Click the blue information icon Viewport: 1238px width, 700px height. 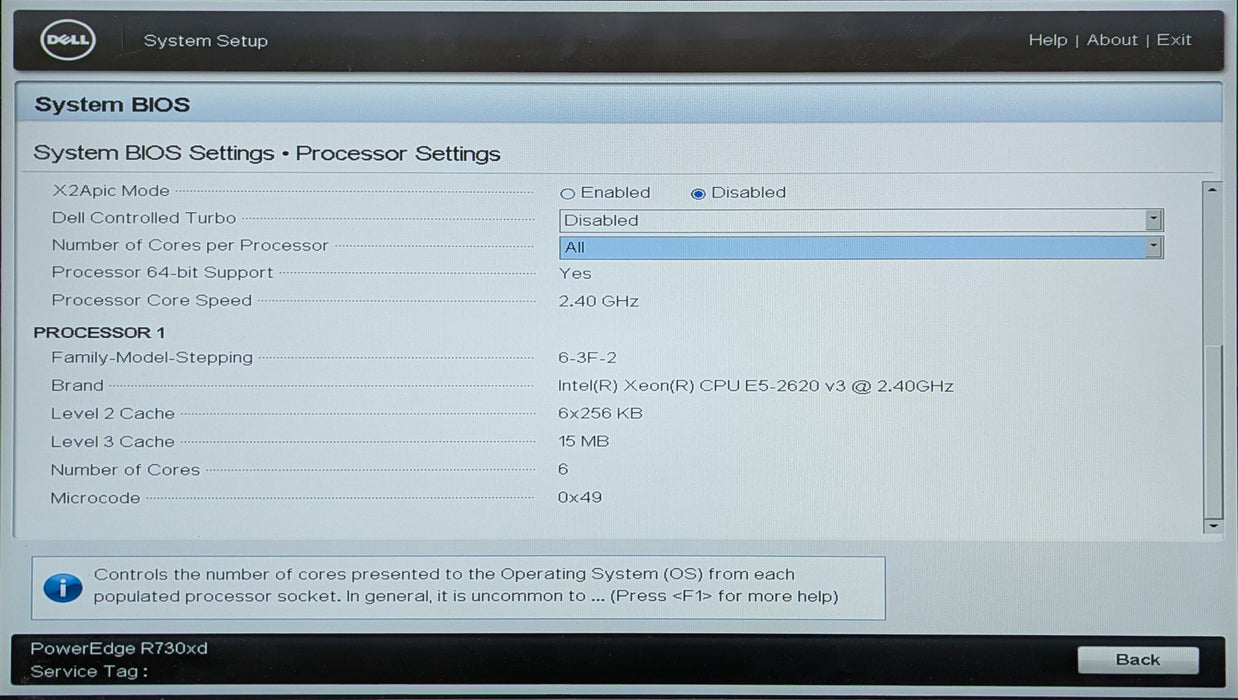(x=63, y=587)
